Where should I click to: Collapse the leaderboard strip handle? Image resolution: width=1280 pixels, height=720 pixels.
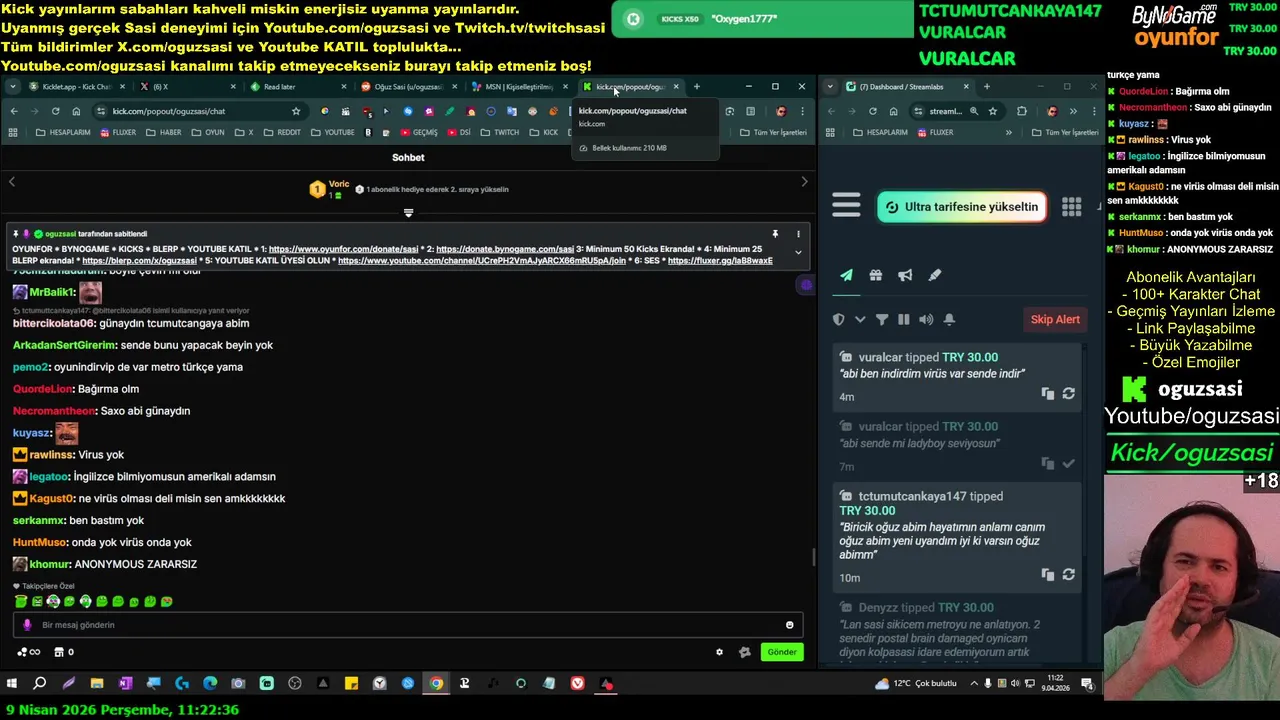[408, 212]
